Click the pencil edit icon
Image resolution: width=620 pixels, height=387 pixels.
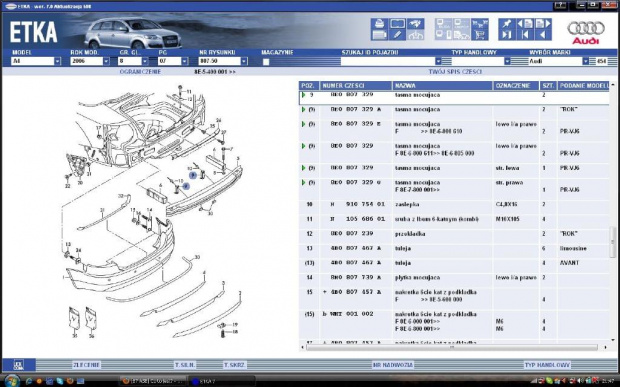[x=397, y=35]
